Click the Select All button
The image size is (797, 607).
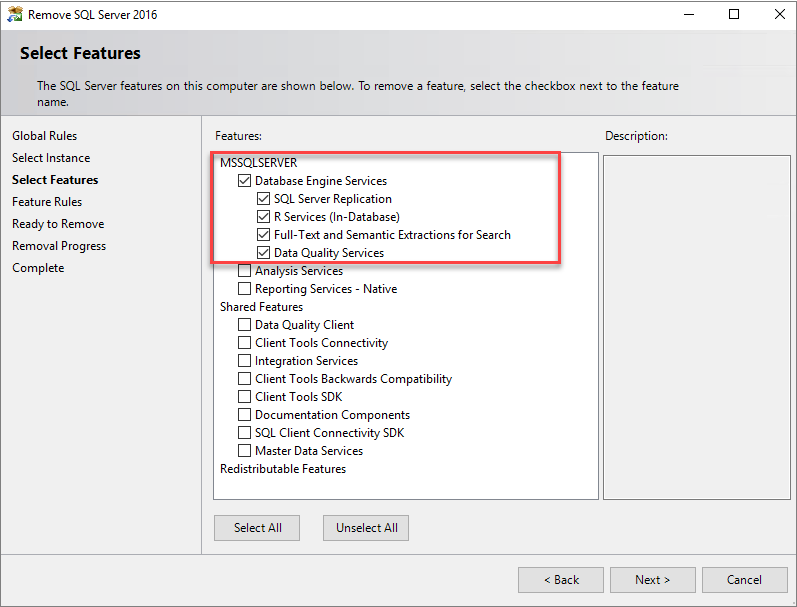257,528
